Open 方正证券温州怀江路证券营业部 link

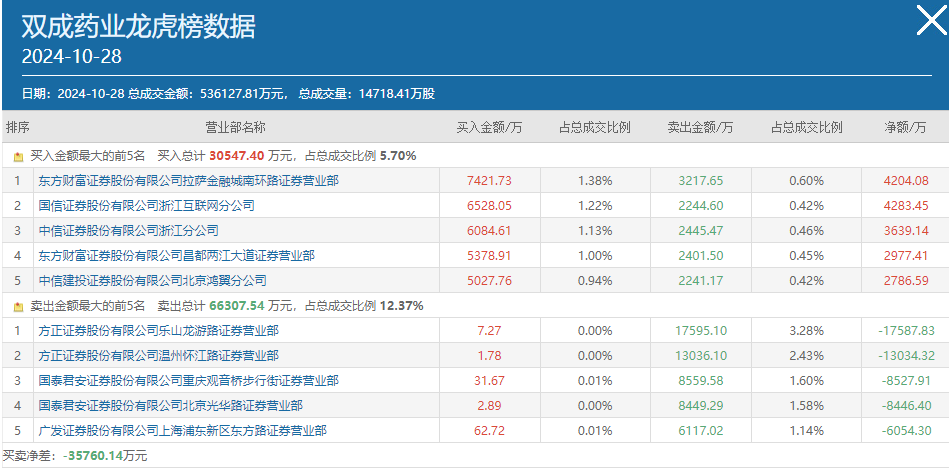coord(159,356)
